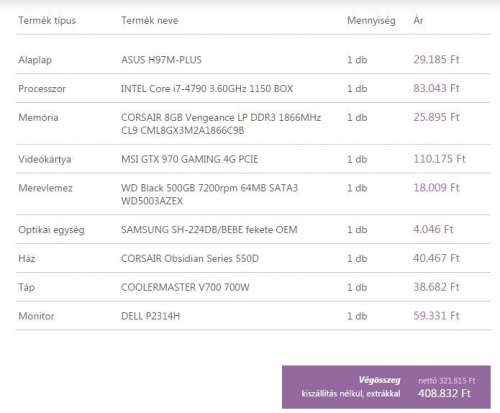Screen dimensions: 500x413
Task: Click the CORSAIR Obsidian Series 550D name
Action: 190,258
